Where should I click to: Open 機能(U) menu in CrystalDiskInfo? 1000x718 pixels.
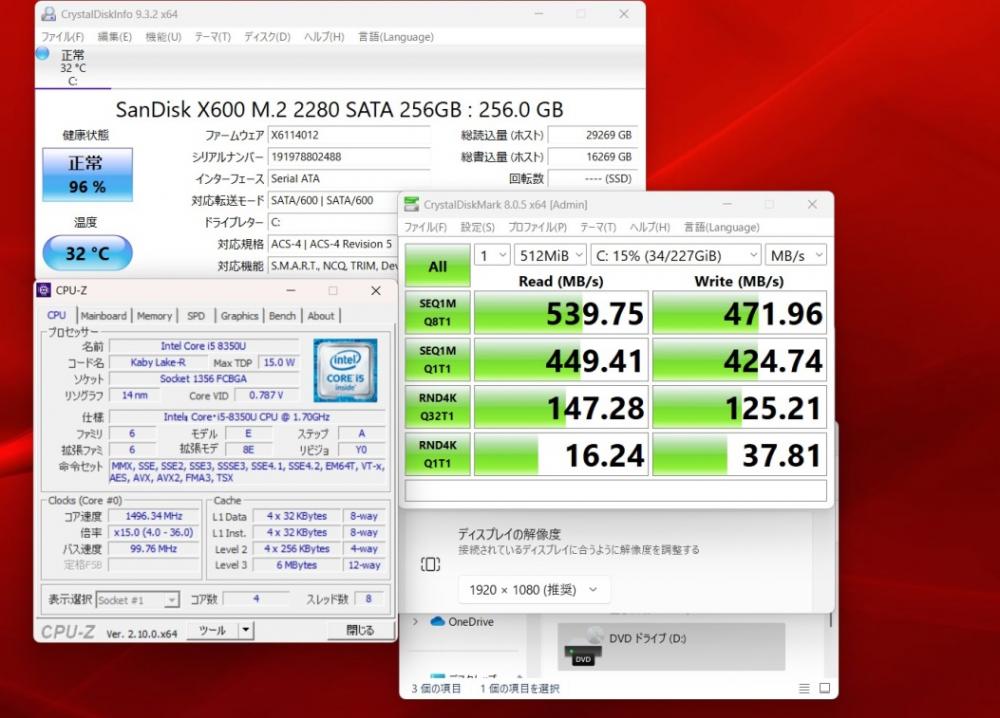[x=163, y=37]
